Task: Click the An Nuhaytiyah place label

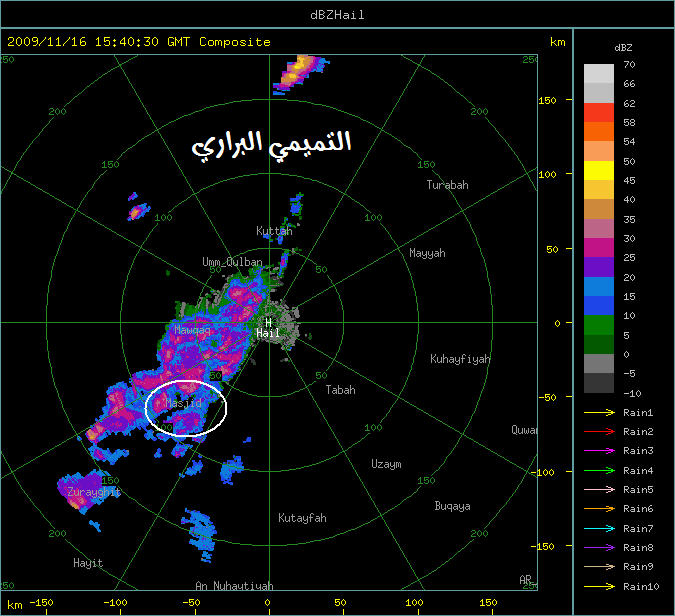Action: (x=234, y=586)
